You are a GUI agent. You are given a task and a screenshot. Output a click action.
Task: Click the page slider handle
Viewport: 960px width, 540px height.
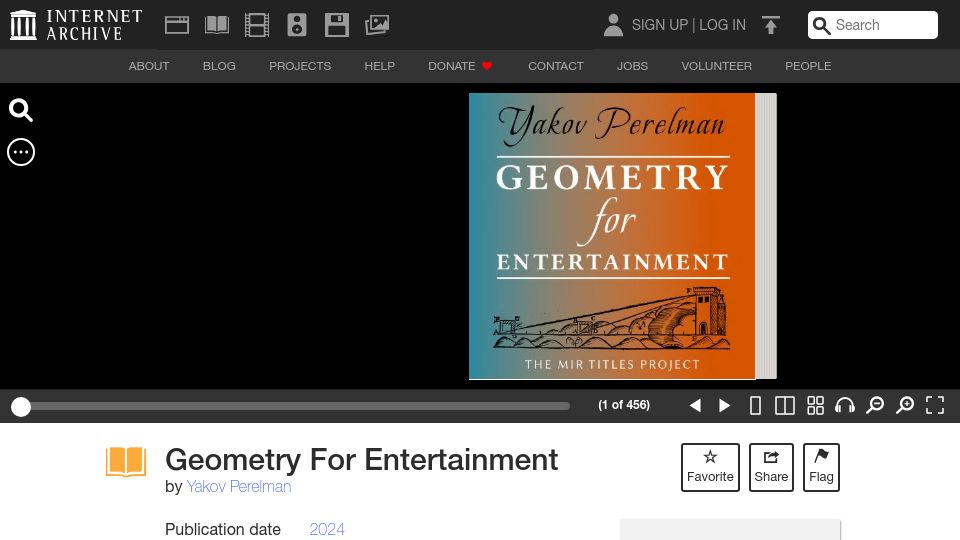(x=21, y=407)
